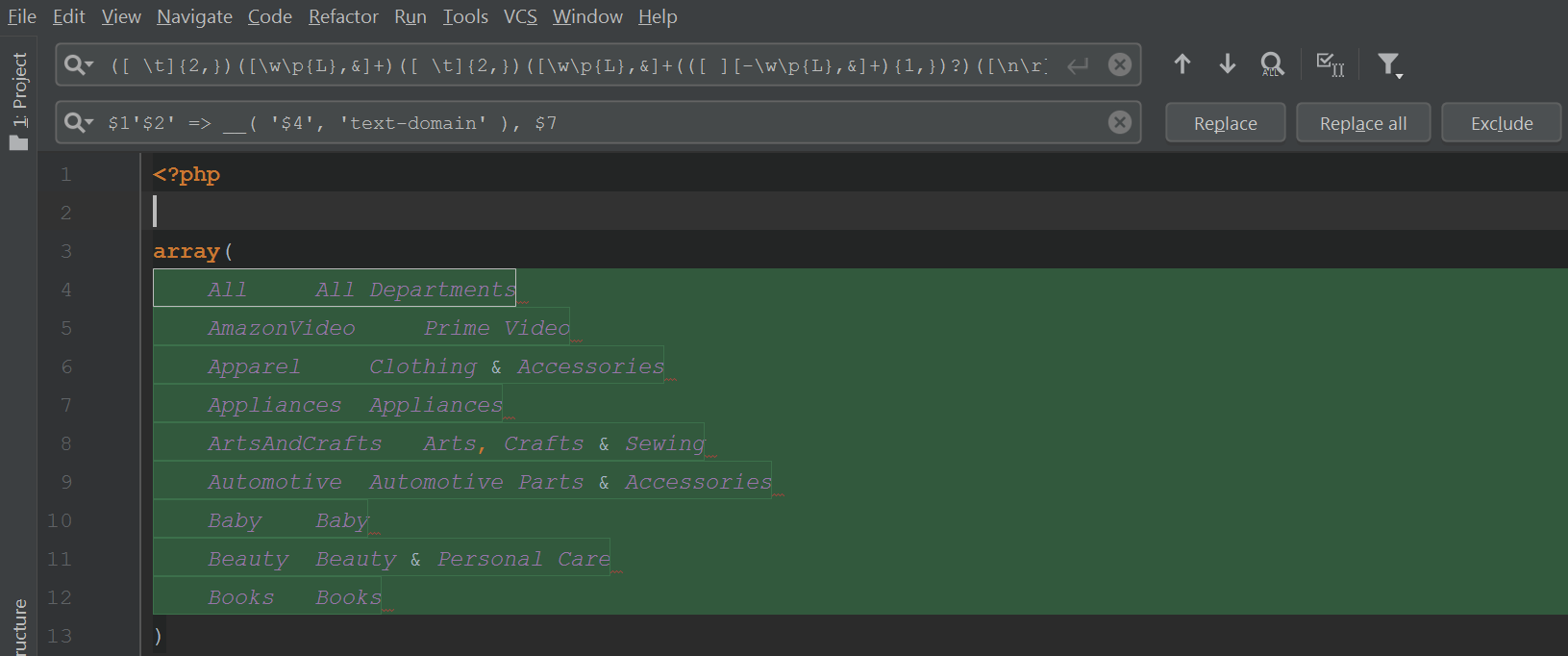
Task: Click the Replace all button
Action: coord(1362,123)
